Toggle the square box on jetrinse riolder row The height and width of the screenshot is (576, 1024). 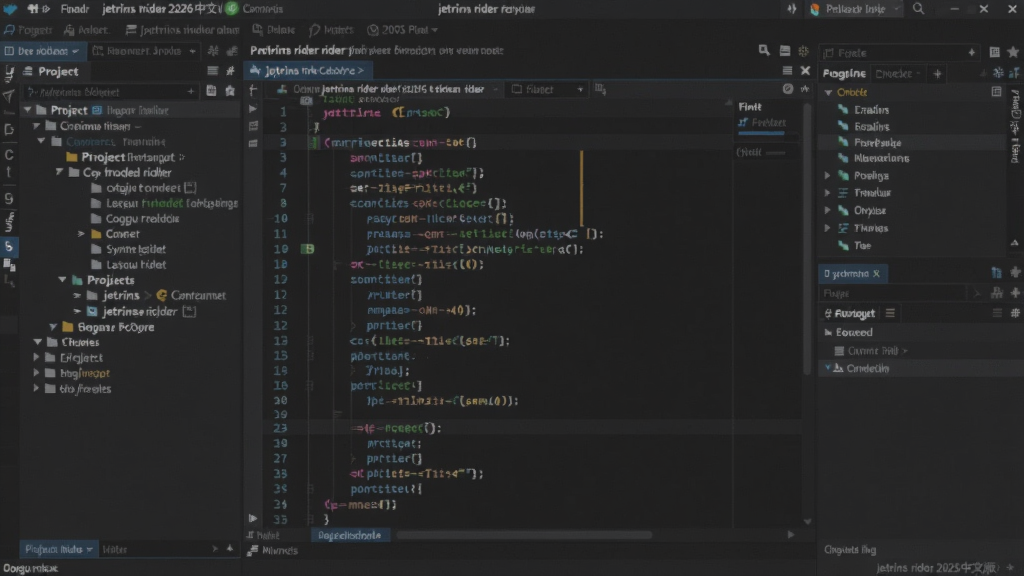189,312
